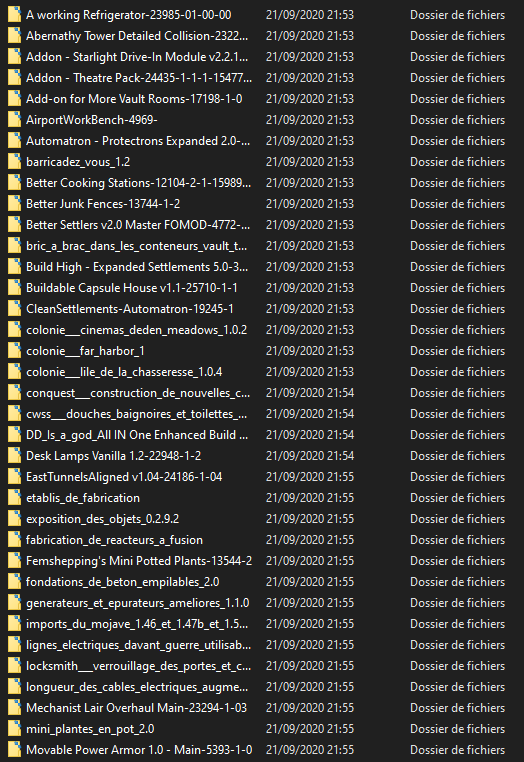Select the A working Refrigerator folder icon

[15, 15]
